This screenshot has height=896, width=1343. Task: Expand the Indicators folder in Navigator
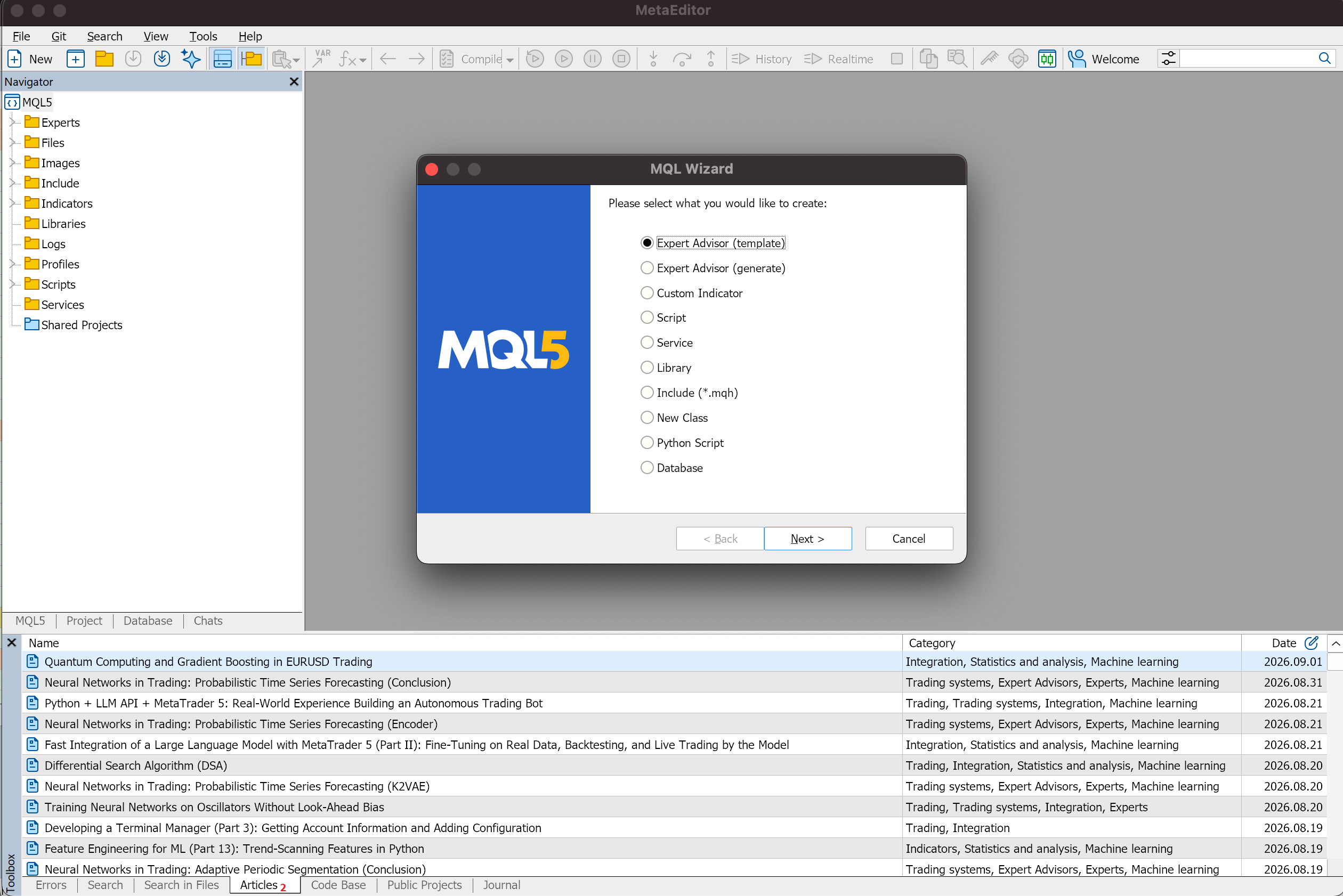coord(12,203)
